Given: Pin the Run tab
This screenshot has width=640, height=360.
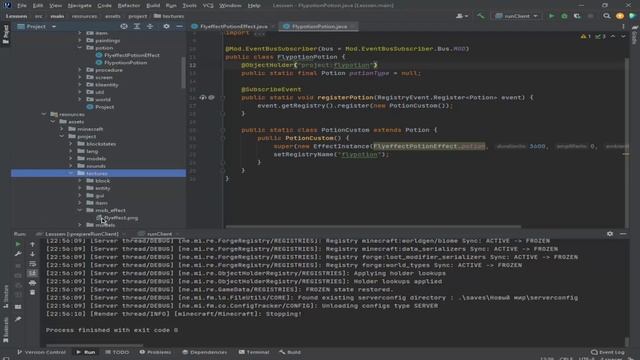Looking at the screenshot, I should [x=18, y=319].
